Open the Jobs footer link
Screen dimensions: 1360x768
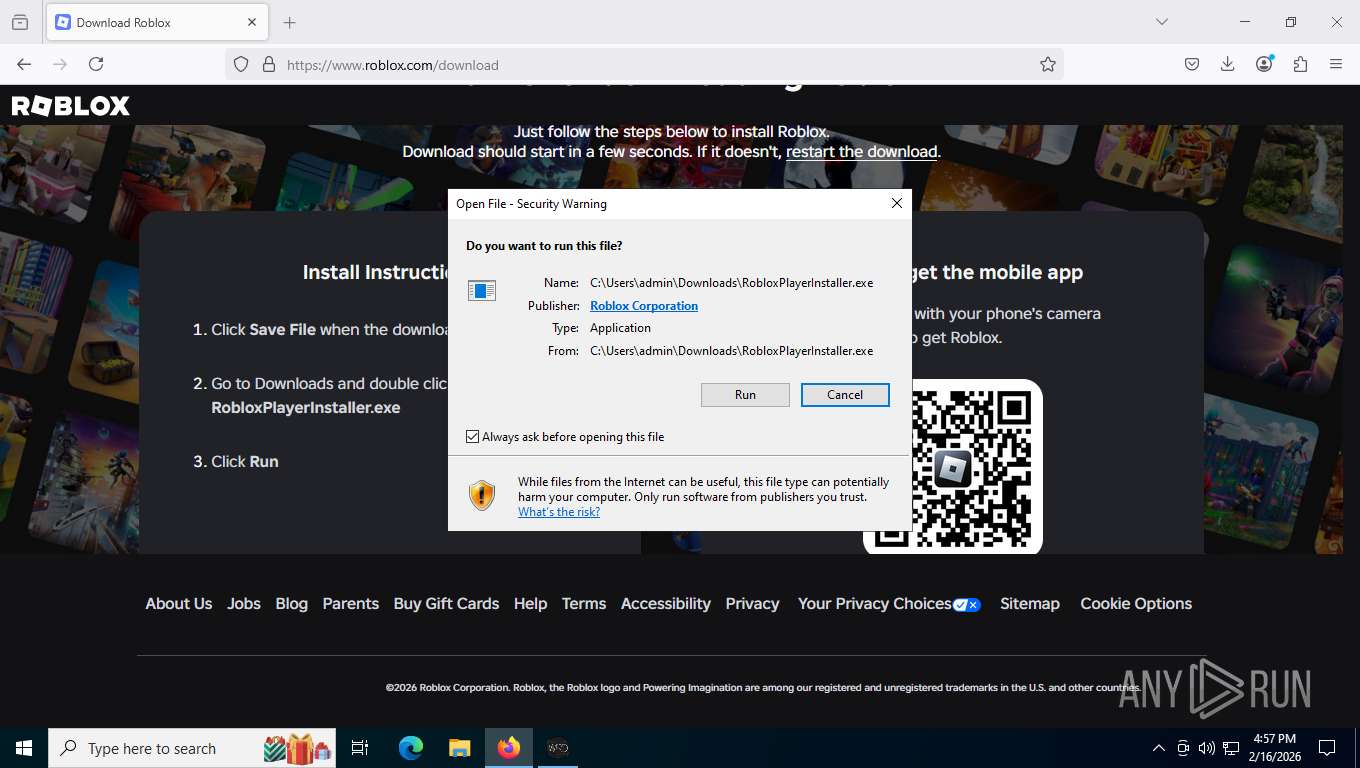[x=244, y=604]
